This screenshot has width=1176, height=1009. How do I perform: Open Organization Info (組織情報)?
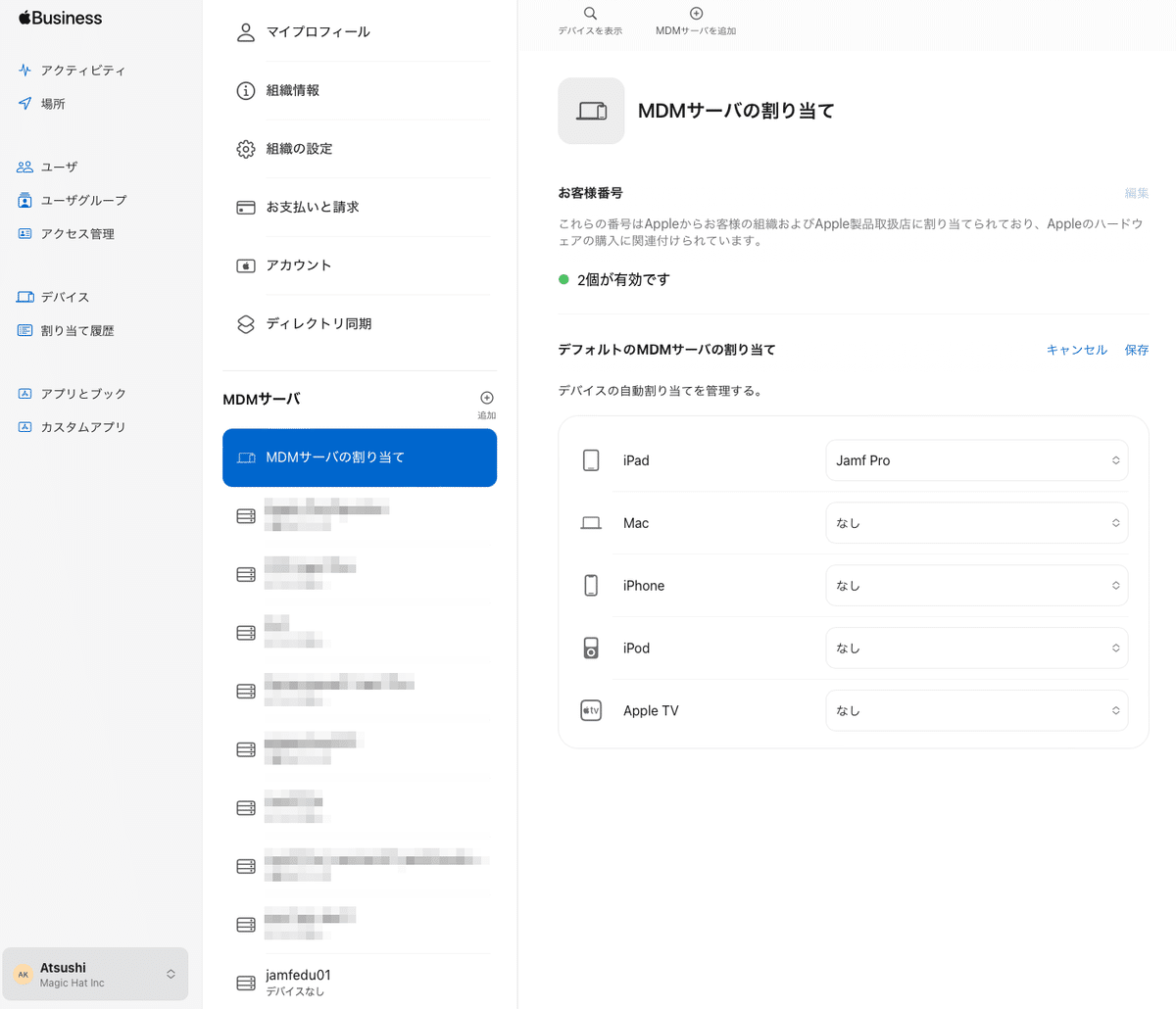[x=360, y=90]
